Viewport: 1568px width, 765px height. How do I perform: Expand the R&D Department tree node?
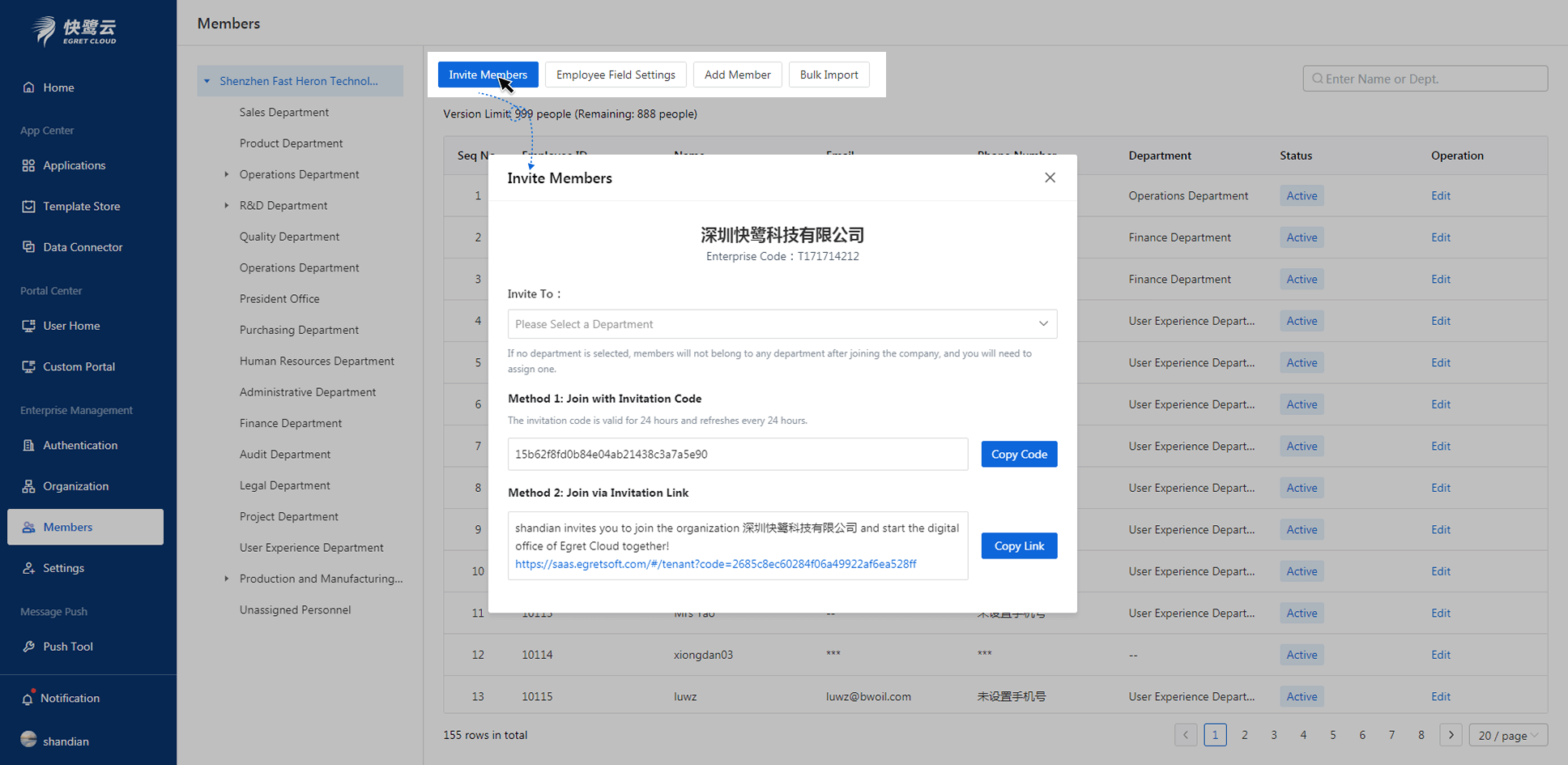tap(226, 206)
